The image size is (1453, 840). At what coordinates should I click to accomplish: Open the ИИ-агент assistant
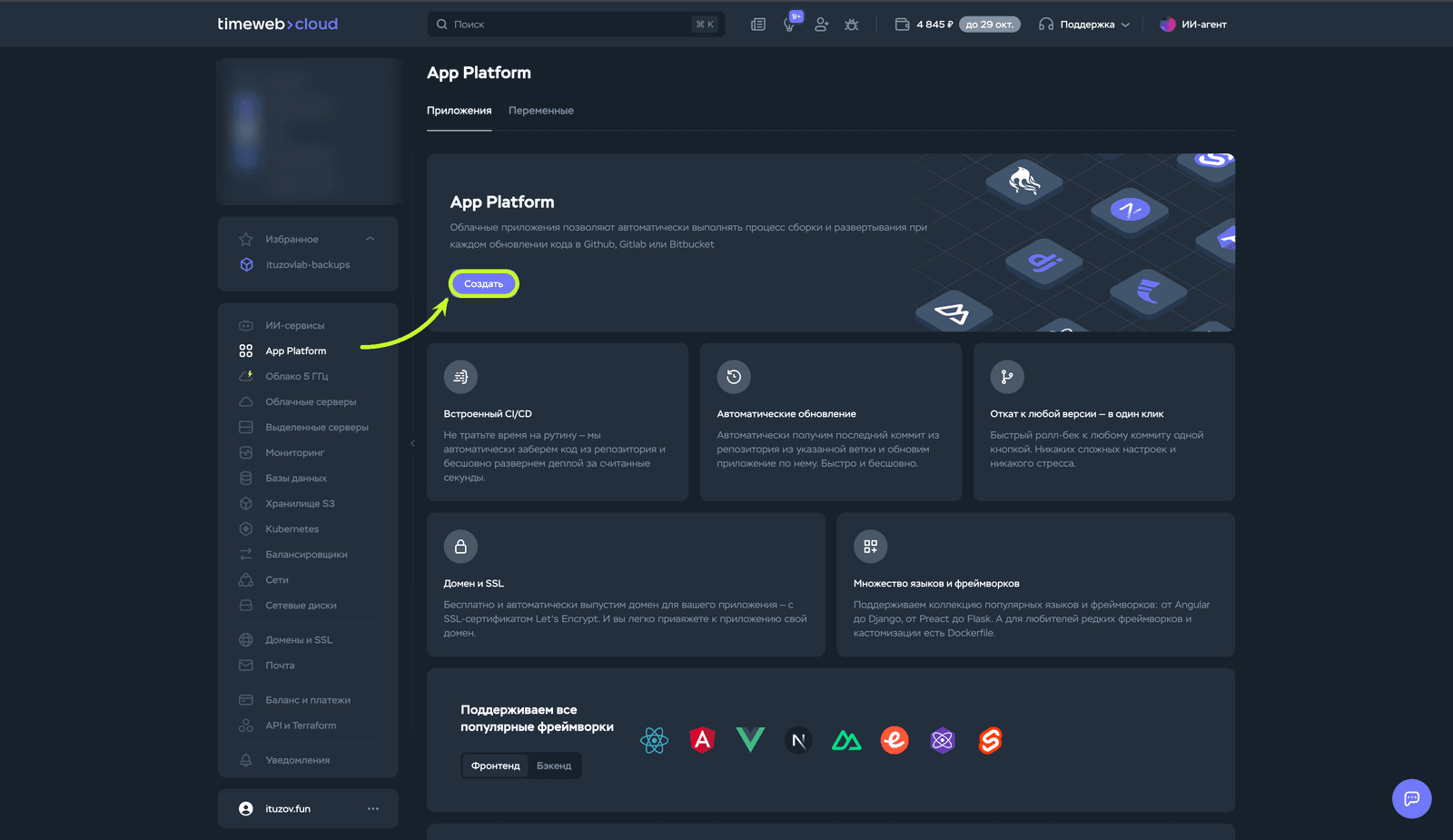pyautogui.click(x=1193, y=25)
